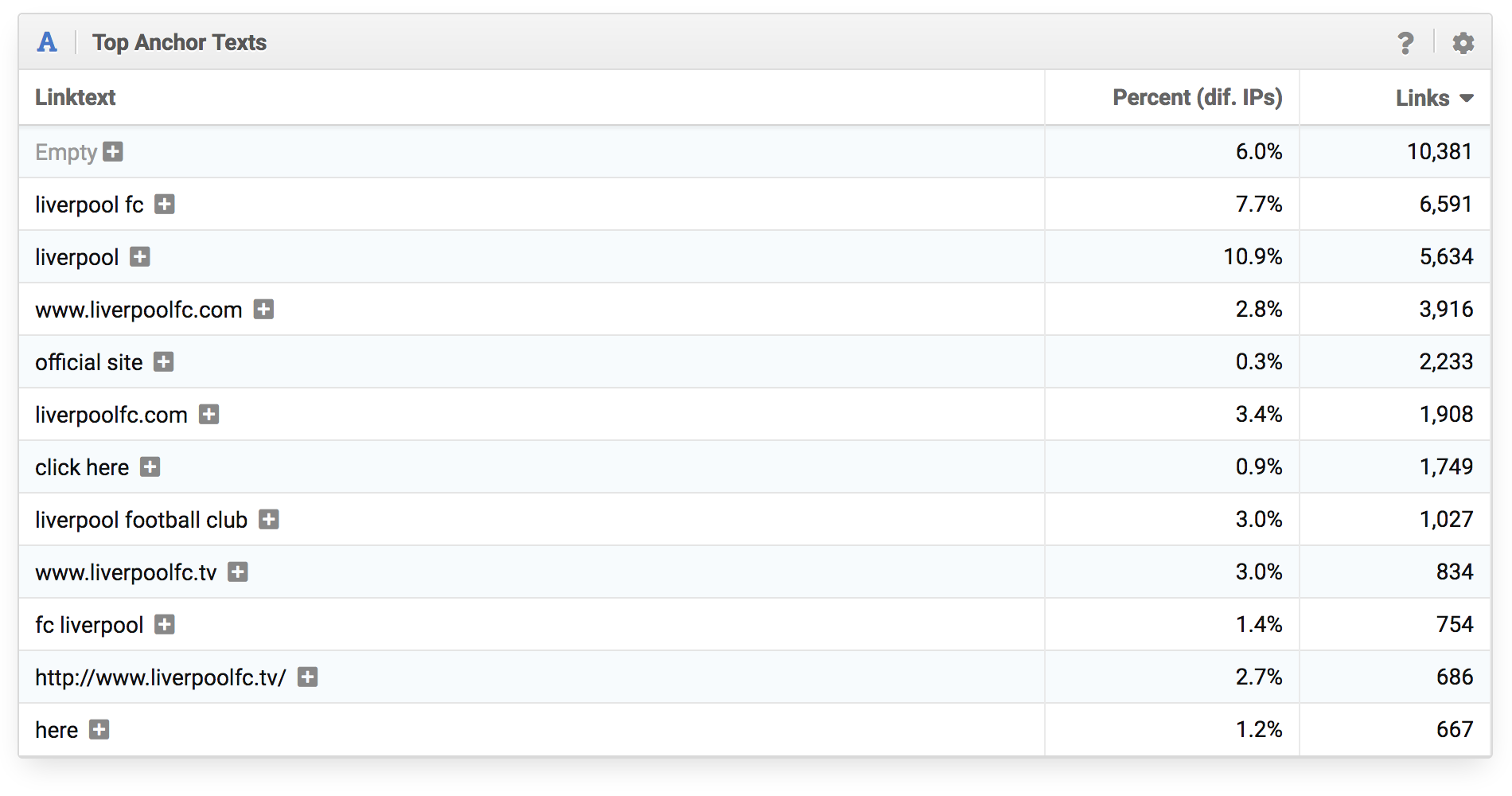Expand 'www.liverpoolfc.com' row details

(263, 310)
